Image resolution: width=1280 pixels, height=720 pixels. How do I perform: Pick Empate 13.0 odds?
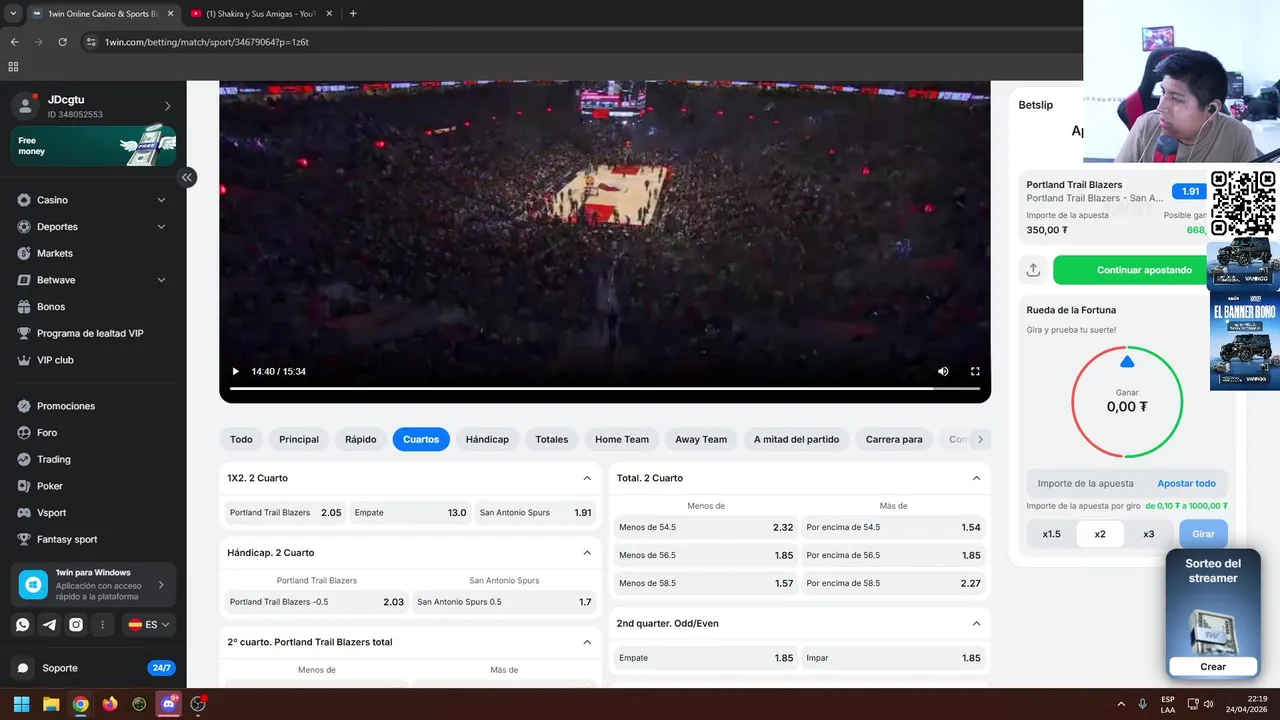410,513
